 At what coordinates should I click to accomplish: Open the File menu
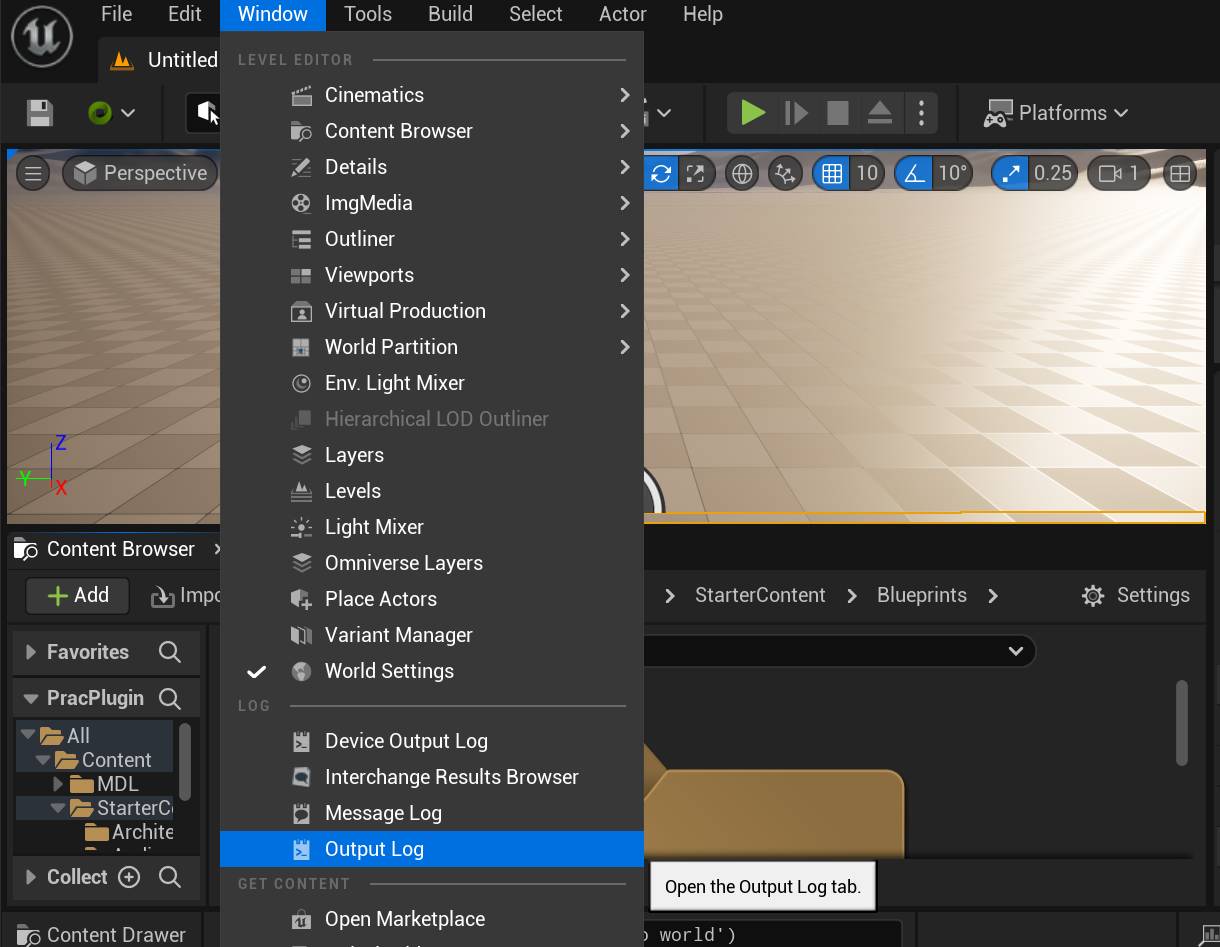point(117,14)
